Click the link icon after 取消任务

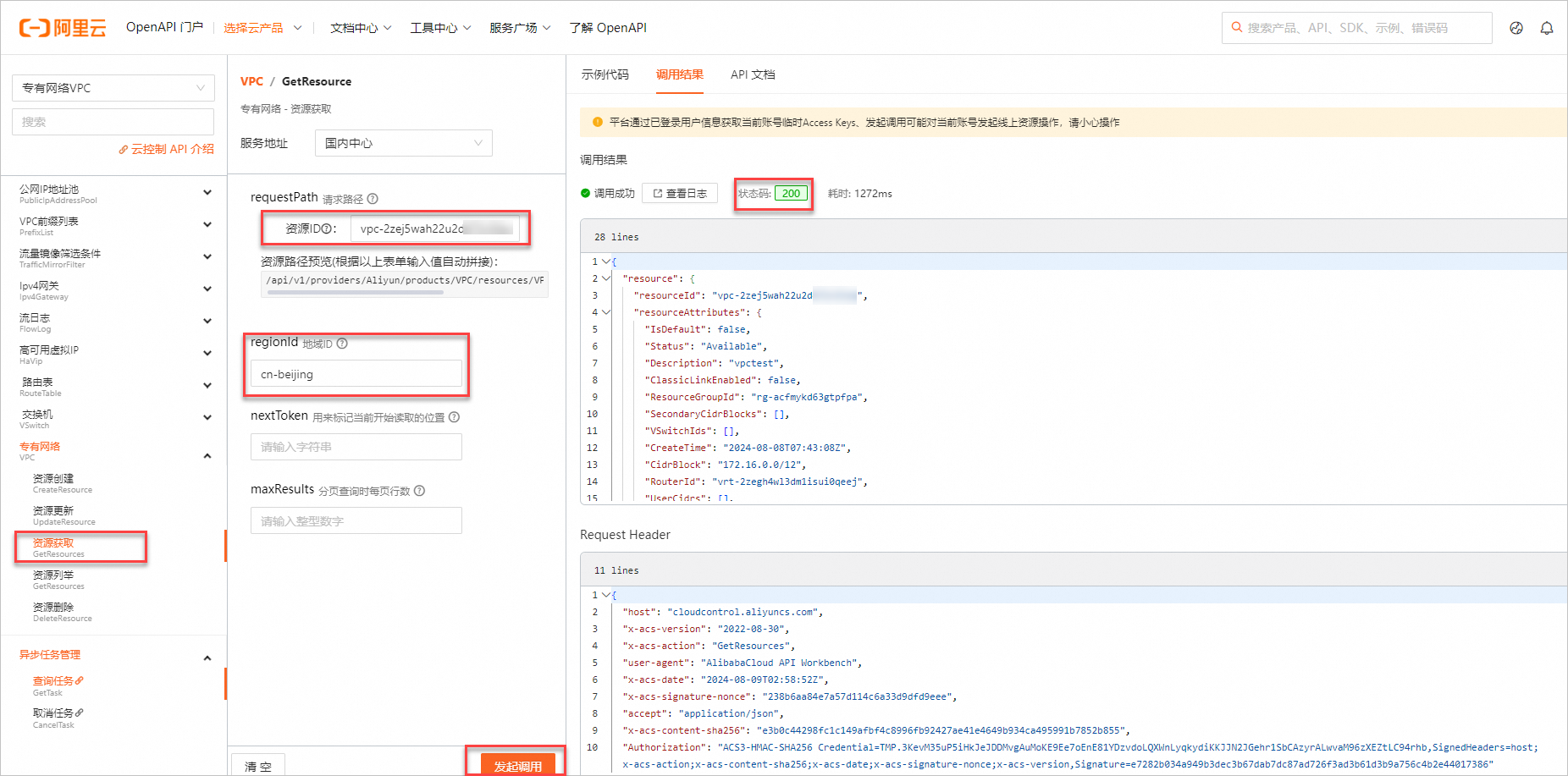[80, 713]
